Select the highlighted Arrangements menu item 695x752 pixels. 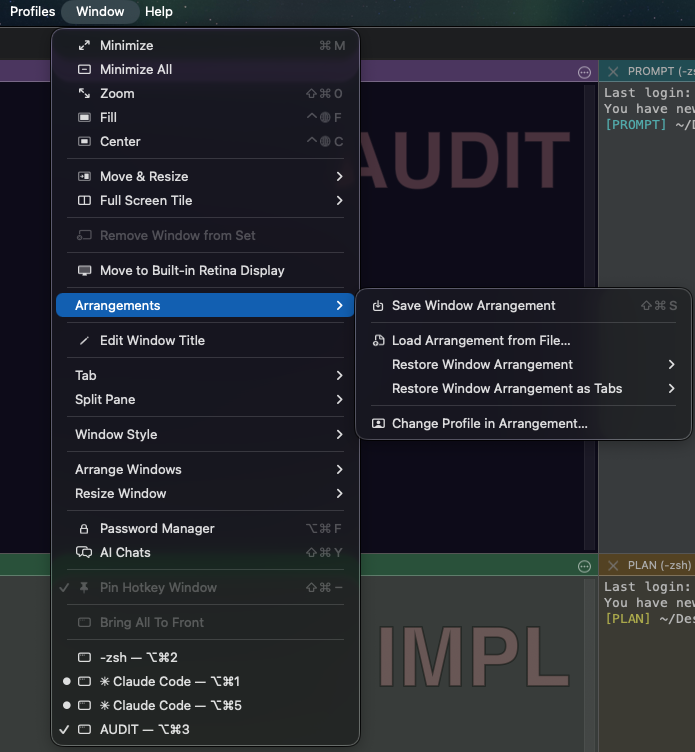(x=205, y=306)
